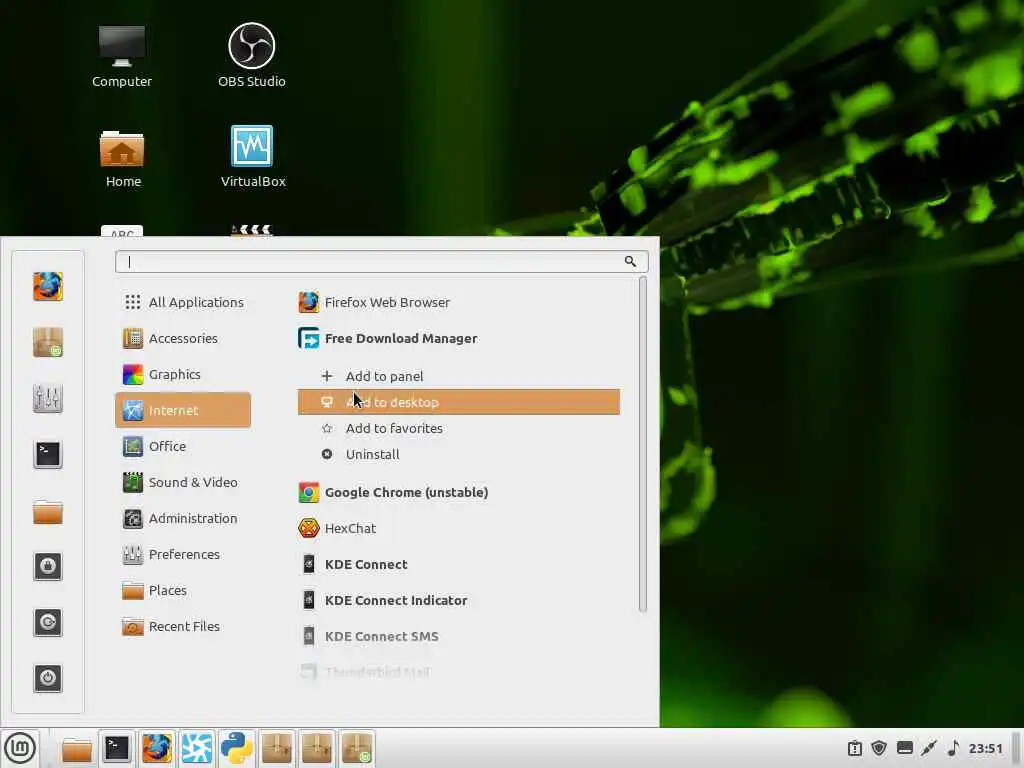Click the Software Manager panel icon
Screen dimensions: 1024x768
click(357, 748)
